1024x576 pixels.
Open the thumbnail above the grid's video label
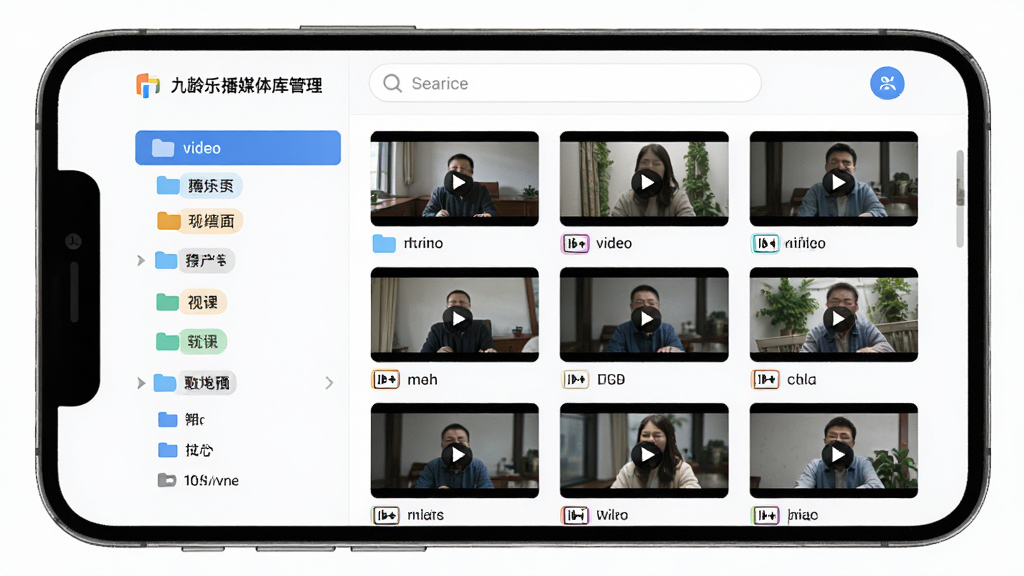point(644,179)
